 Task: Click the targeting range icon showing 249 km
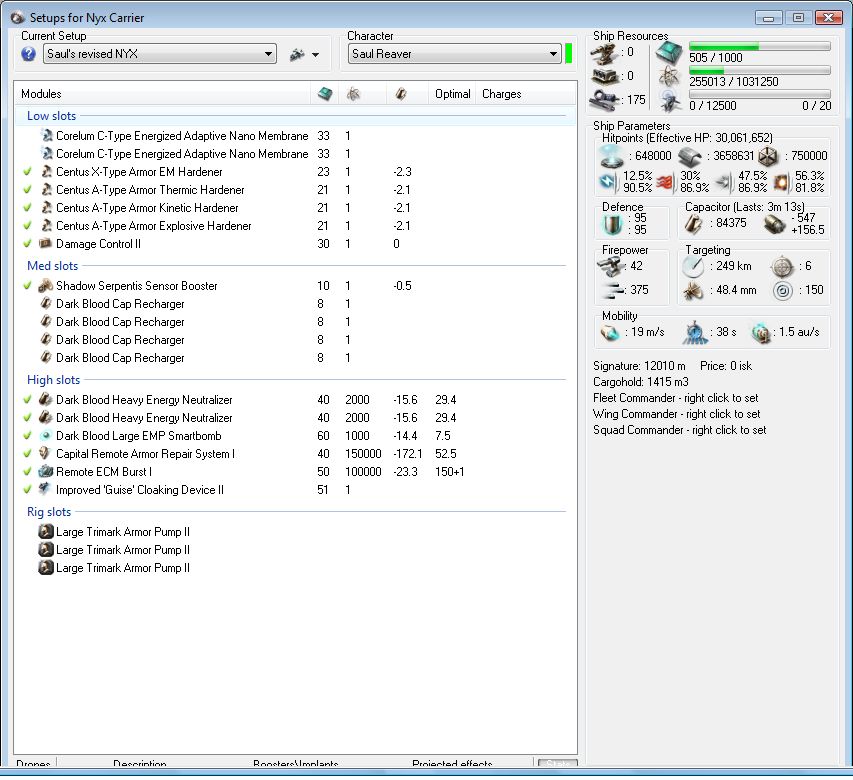click(693, 266)
